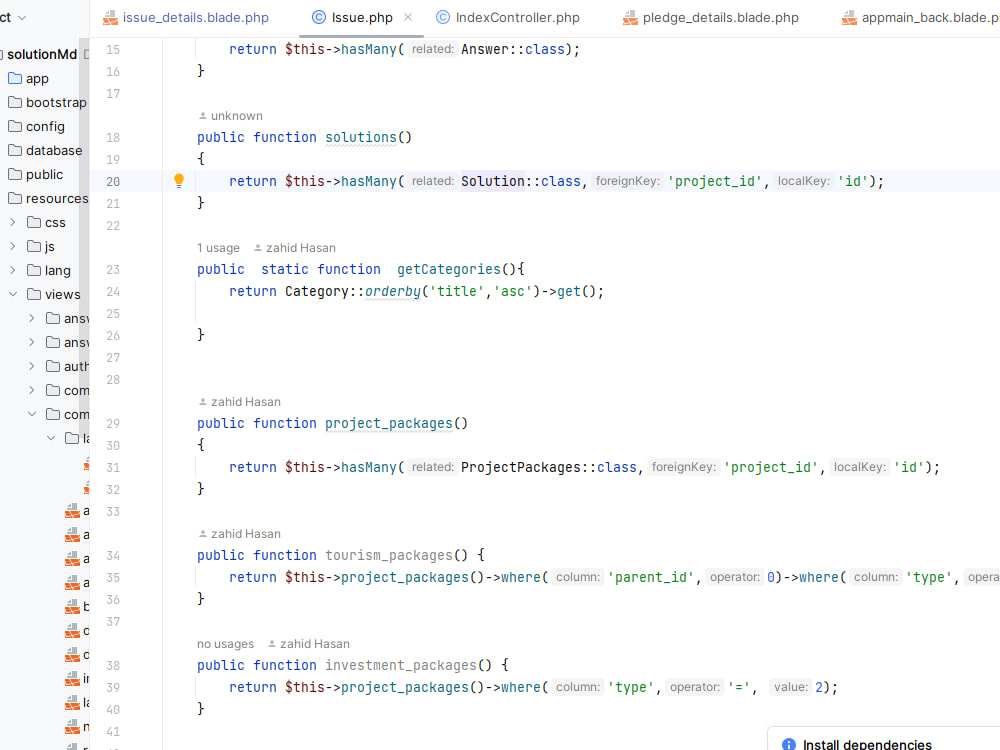
Task: Click 'parent_id' string on line 35
Action: pyautogui.click(x=651, y=577)
